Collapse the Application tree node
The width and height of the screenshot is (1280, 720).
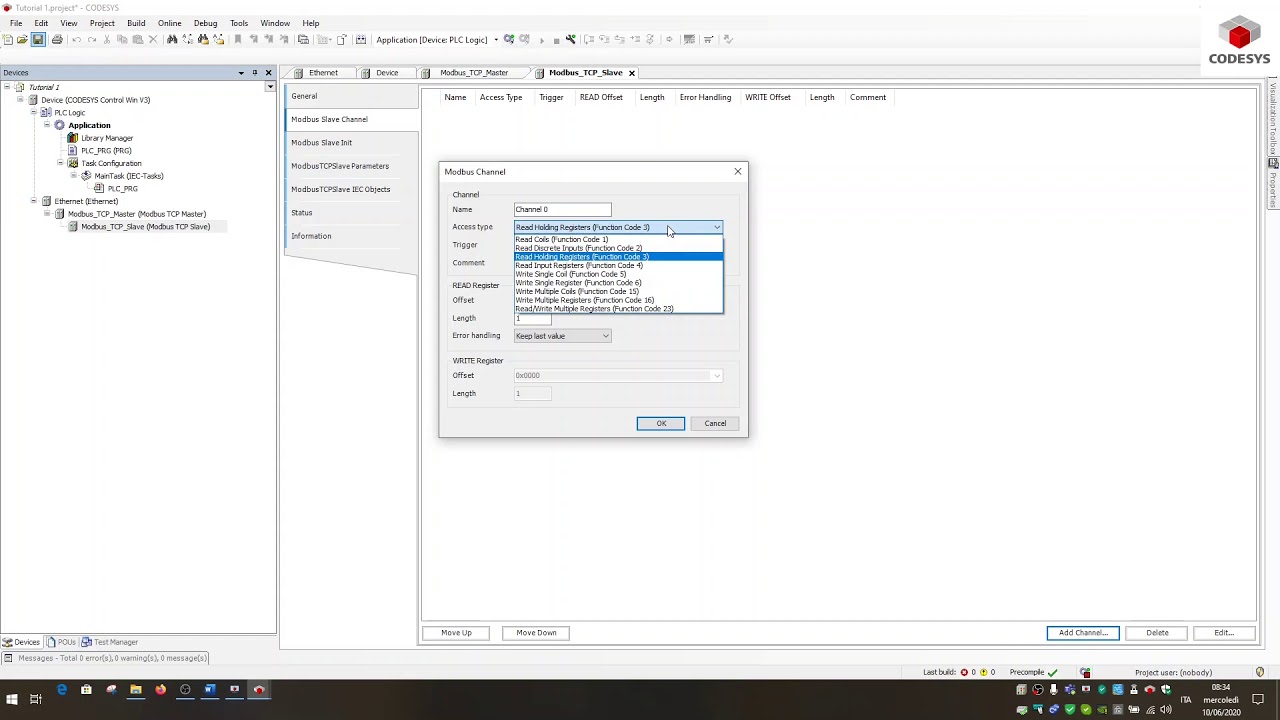point(46,125)
